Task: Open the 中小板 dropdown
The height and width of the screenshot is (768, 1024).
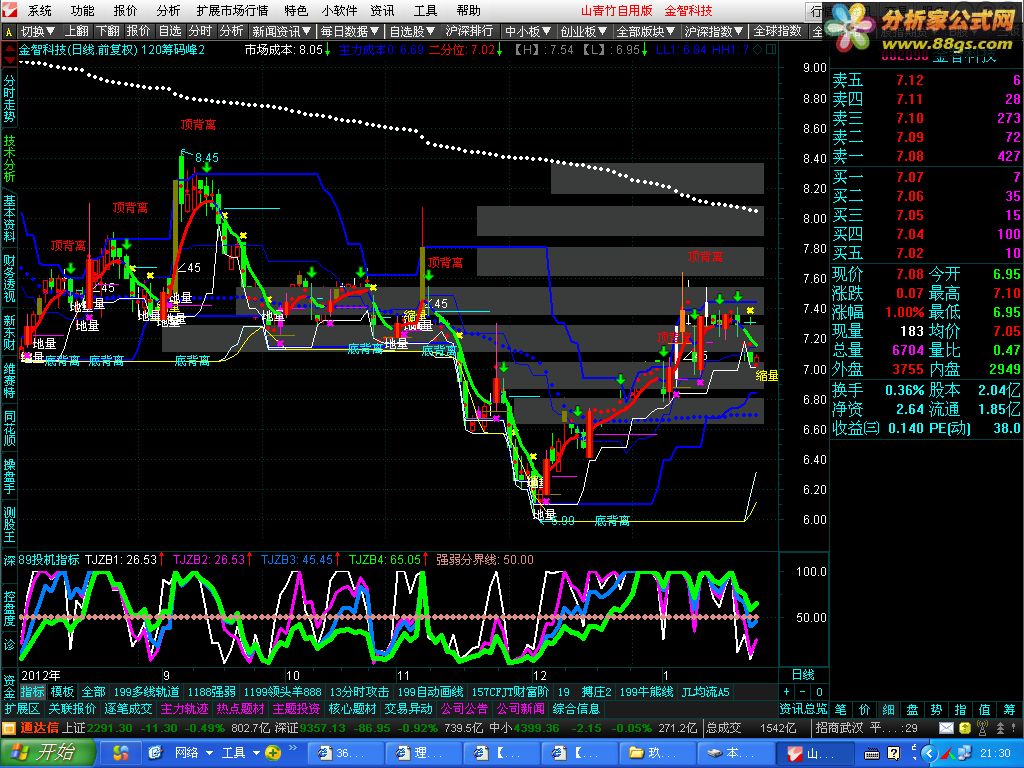Action: pyautogui.click(x=528, y=31)
